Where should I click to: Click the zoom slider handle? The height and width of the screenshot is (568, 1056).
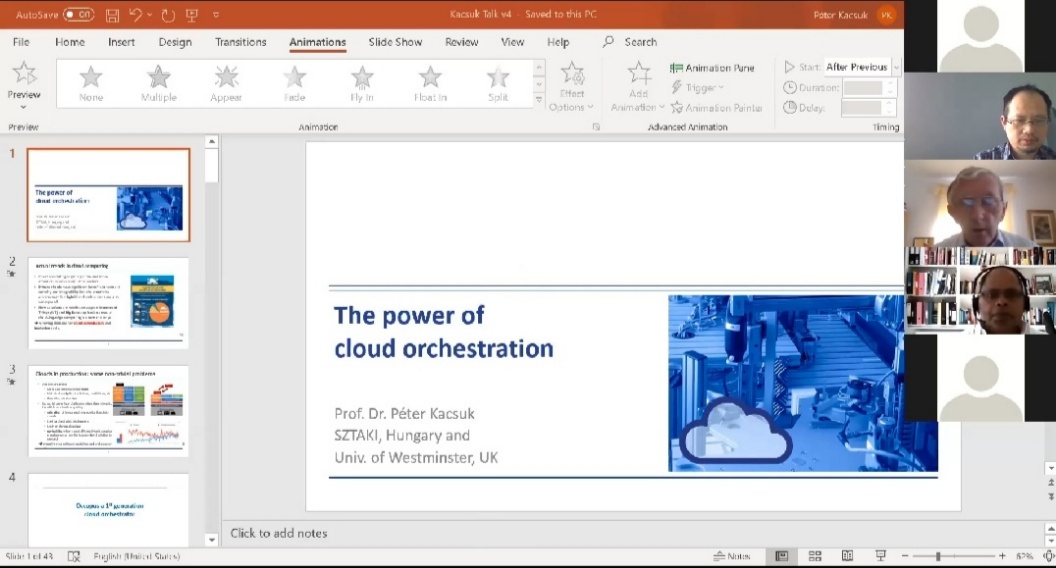(x=938, y=556)
